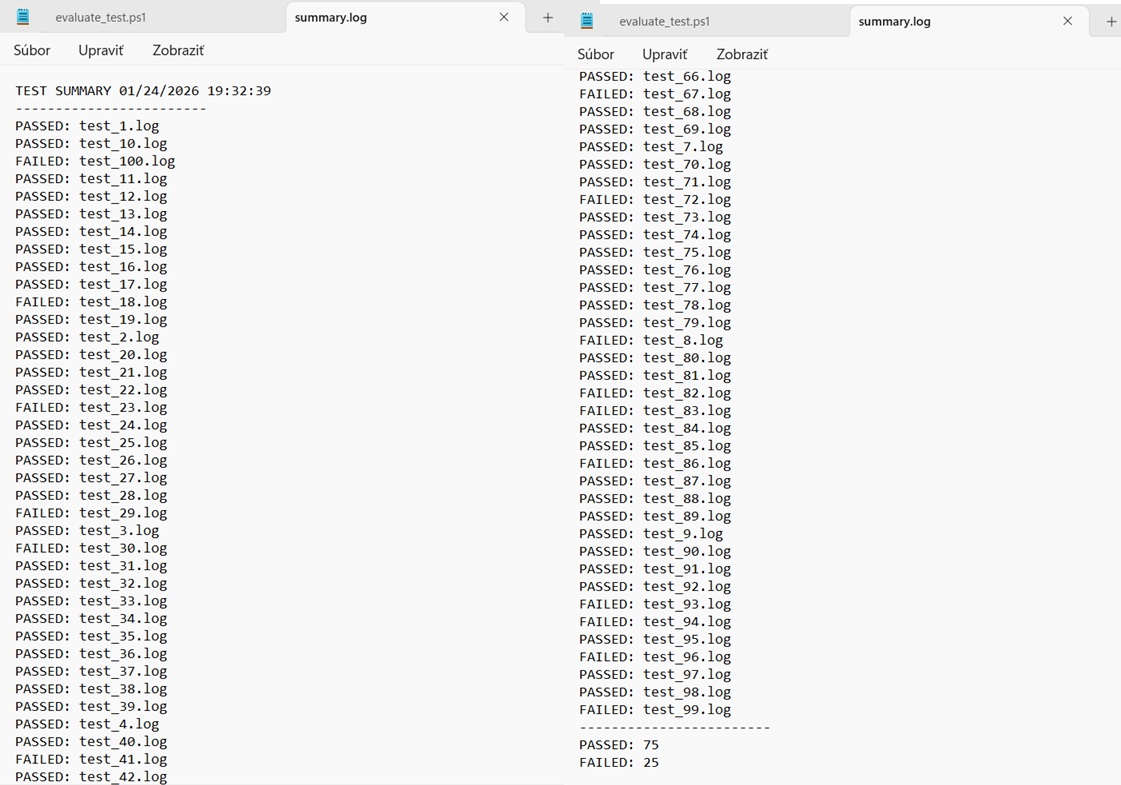The width and height of the screenshot is (1121, 785).
Task: Select the summary.log tab in the right window
Action: click(x=894, y=22)
